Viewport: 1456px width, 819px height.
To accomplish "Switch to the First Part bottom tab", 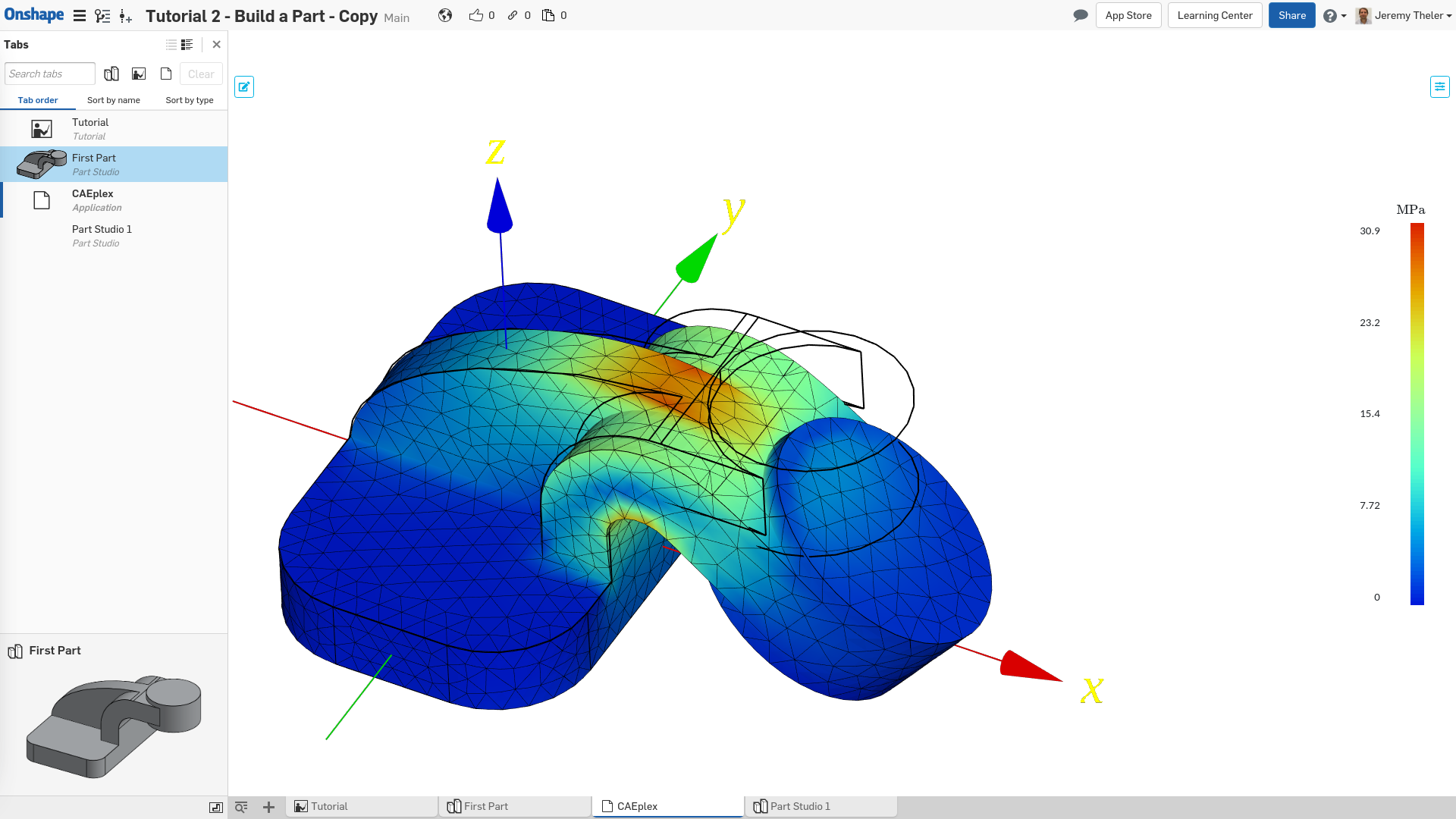I will [485, 806].
